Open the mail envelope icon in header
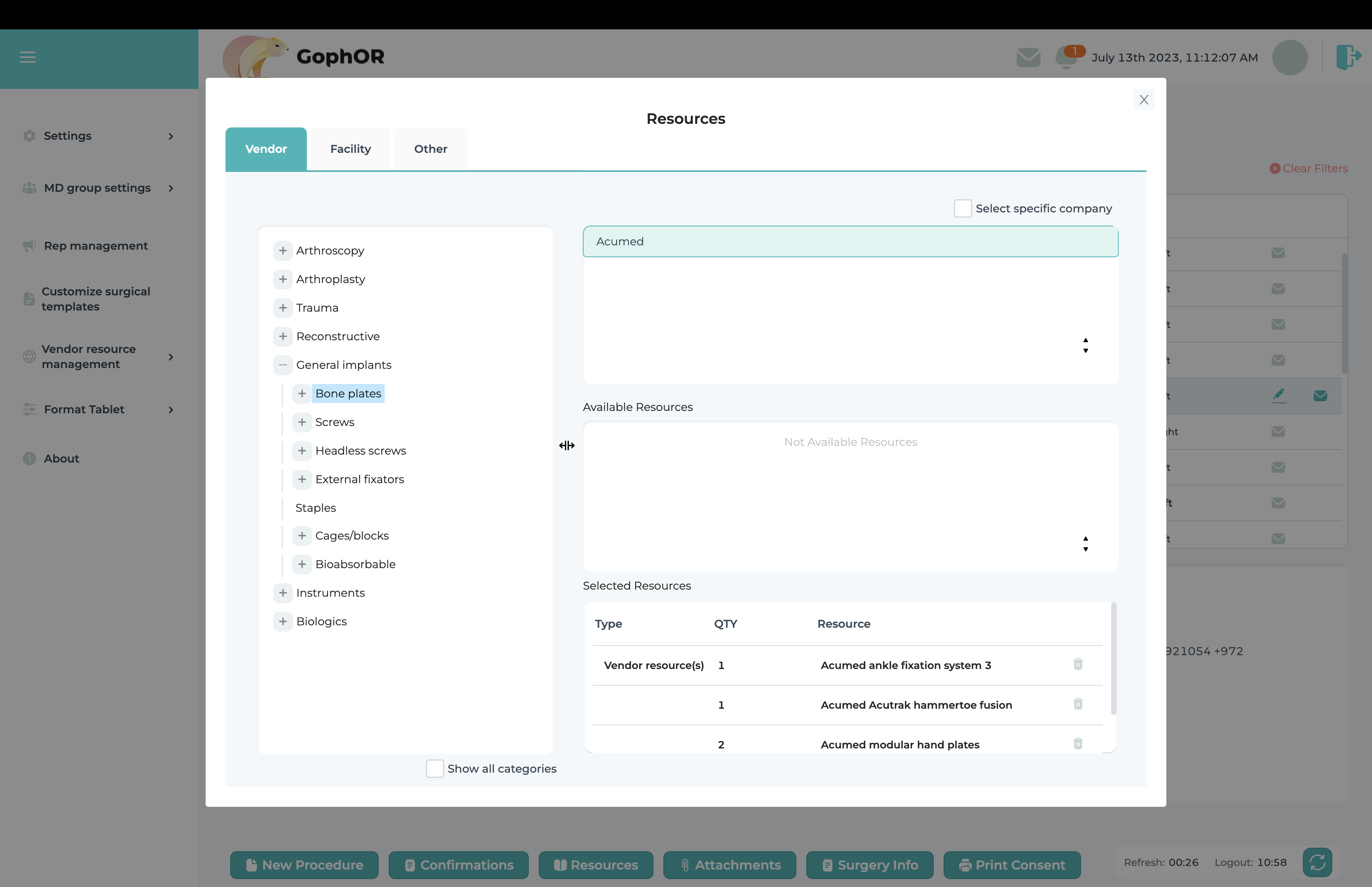 [x=1028, y=58]
